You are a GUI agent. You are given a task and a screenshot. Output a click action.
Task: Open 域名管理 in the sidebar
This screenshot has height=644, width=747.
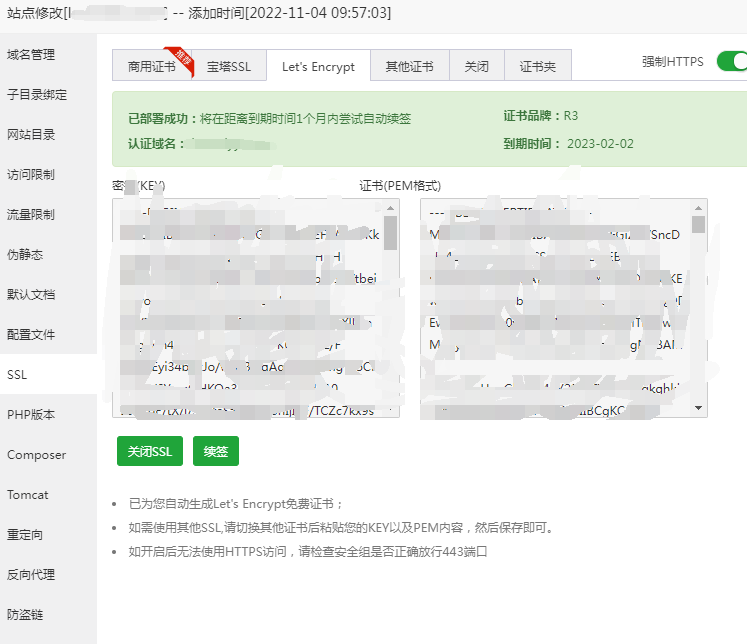click(x=31, y=55)
